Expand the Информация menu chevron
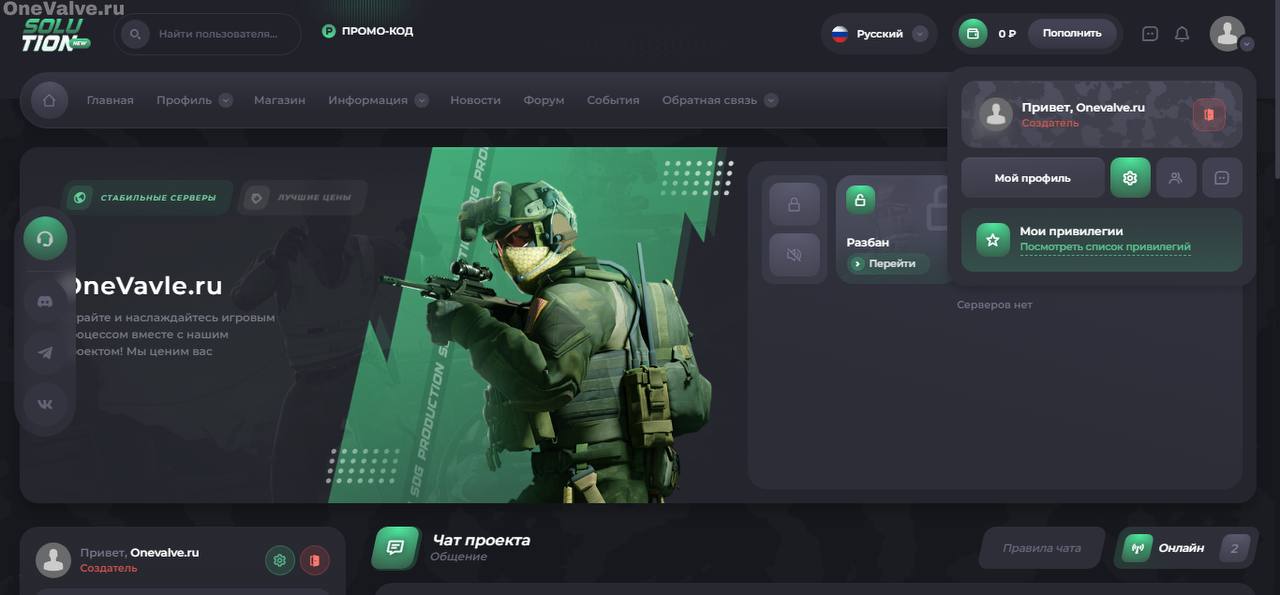Screen dimensions: 1280x595 (421, 100)
